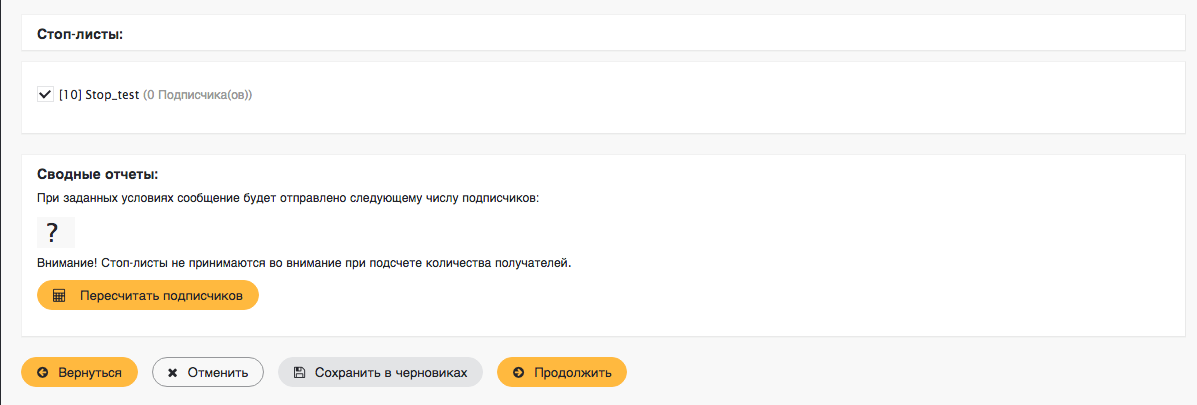Viewport: 1197px width, 405px height.
Task: Click the "(0 Подписчика(ов))" subscriber count text
Action: [197, 95]
